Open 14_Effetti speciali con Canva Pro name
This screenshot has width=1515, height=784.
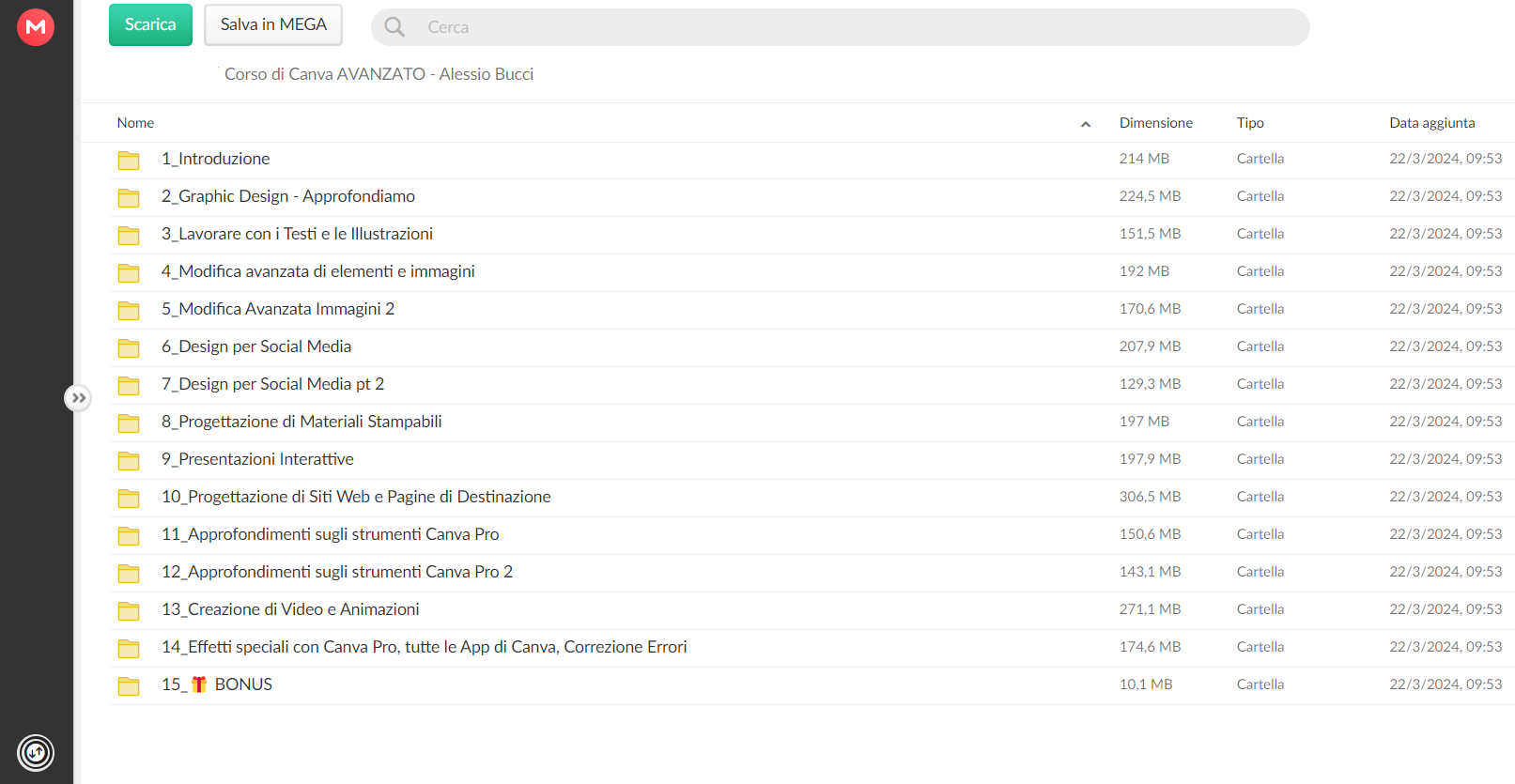click(x=424, y=647)
